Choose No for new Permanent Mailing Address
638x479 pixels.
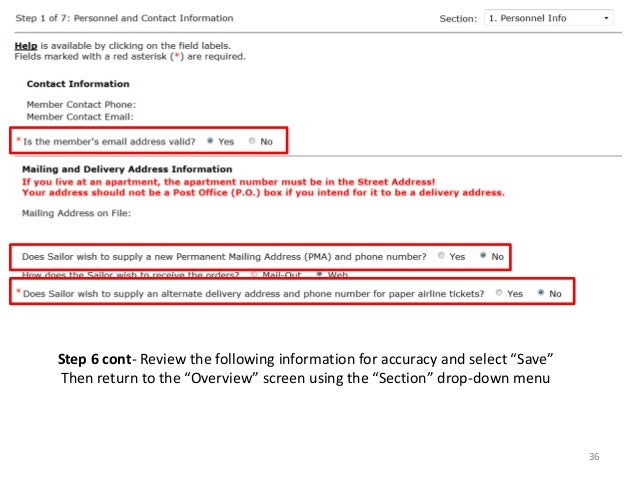[483, 256]
